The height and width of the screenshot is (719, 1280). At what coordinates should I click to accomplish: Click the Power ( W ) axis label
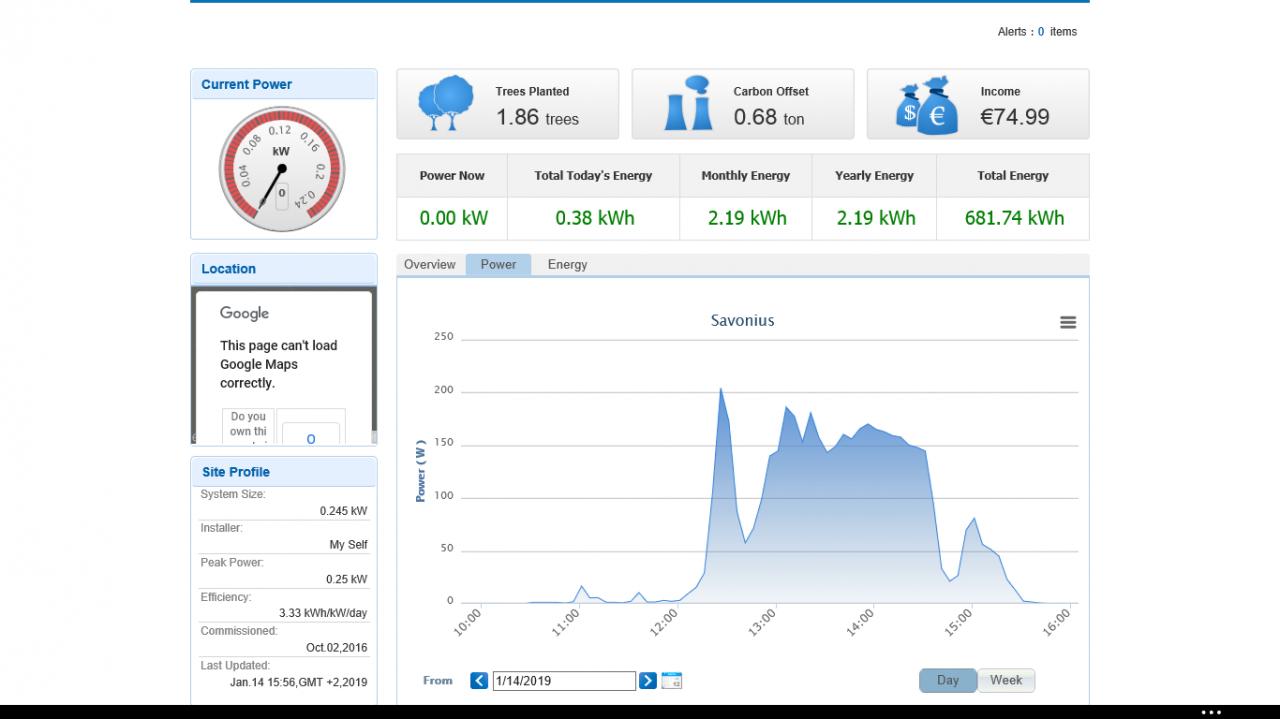(421, 470)
